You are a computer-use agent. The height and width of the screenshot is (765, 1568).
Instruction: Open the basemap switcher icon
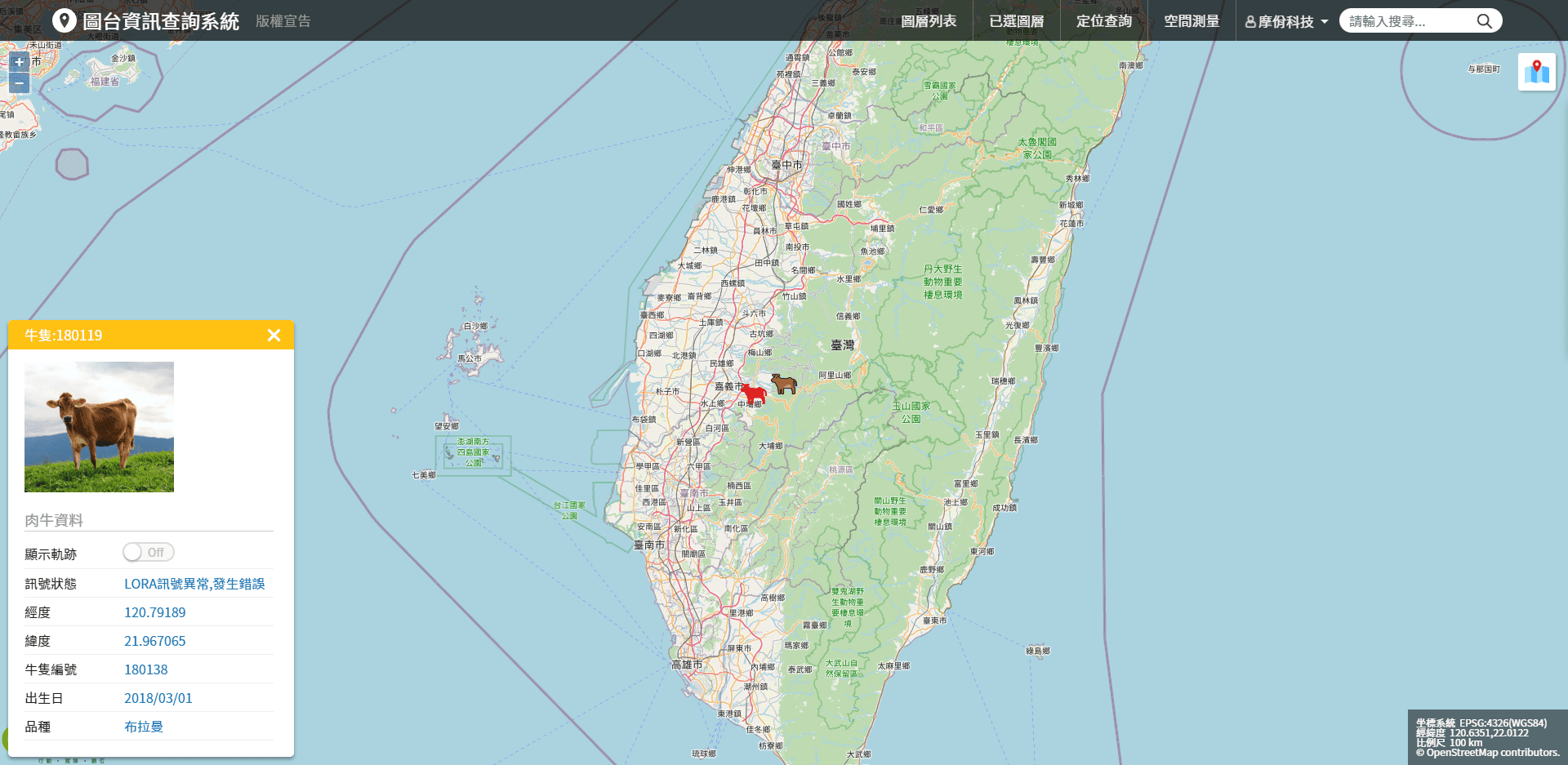click(1536, 72)
